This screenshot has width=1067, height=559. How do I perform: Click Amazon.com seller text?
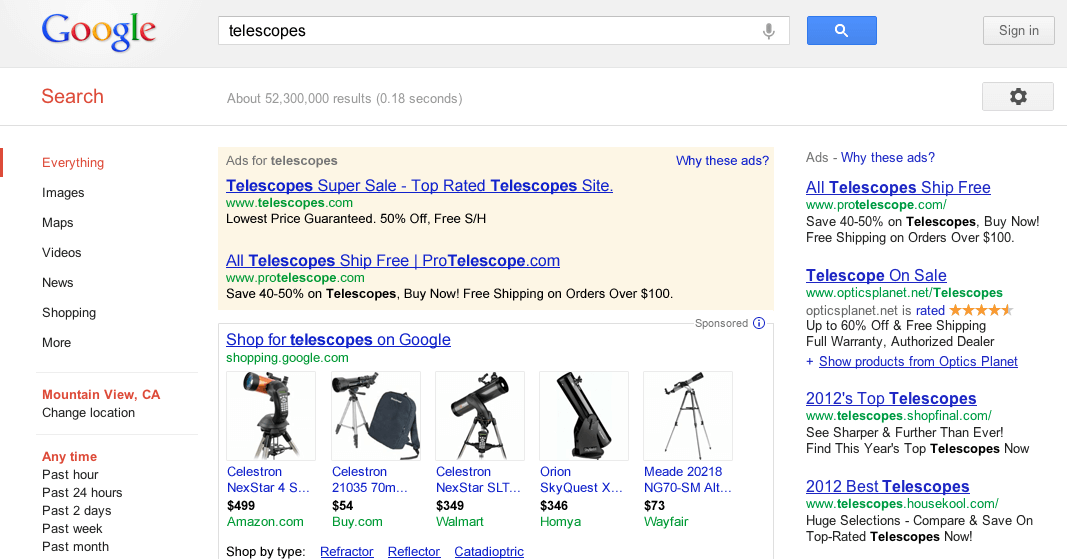click(265, 522)
